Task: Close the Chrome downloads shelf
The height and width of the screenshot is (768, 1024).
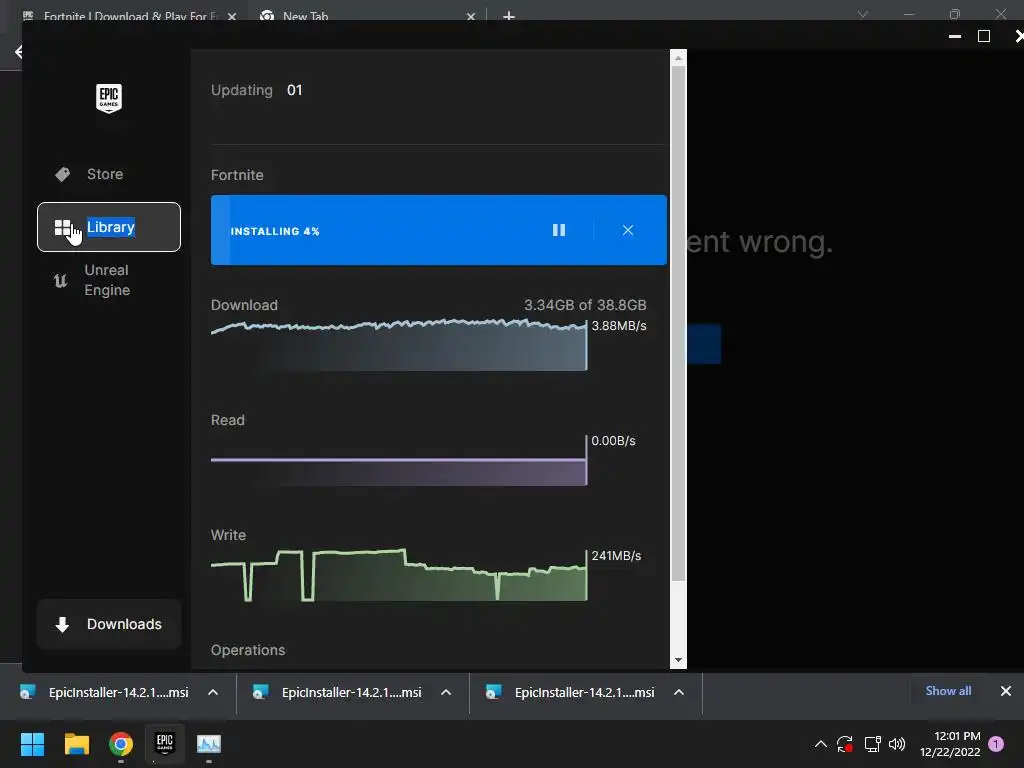Action: click(x=1006, y=691)
